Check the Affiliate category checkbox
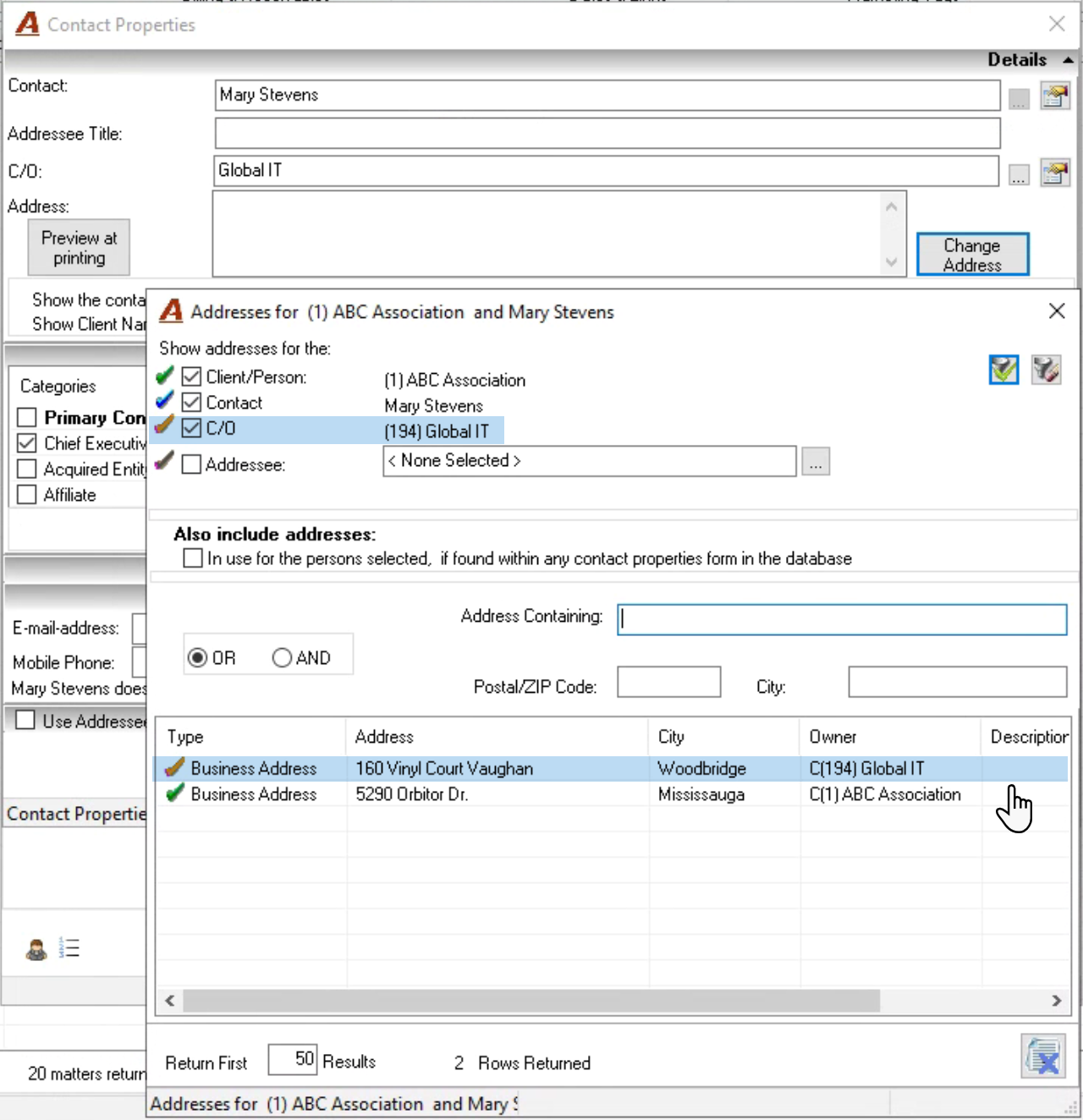 pyautogui.click(x=27, y=494)
